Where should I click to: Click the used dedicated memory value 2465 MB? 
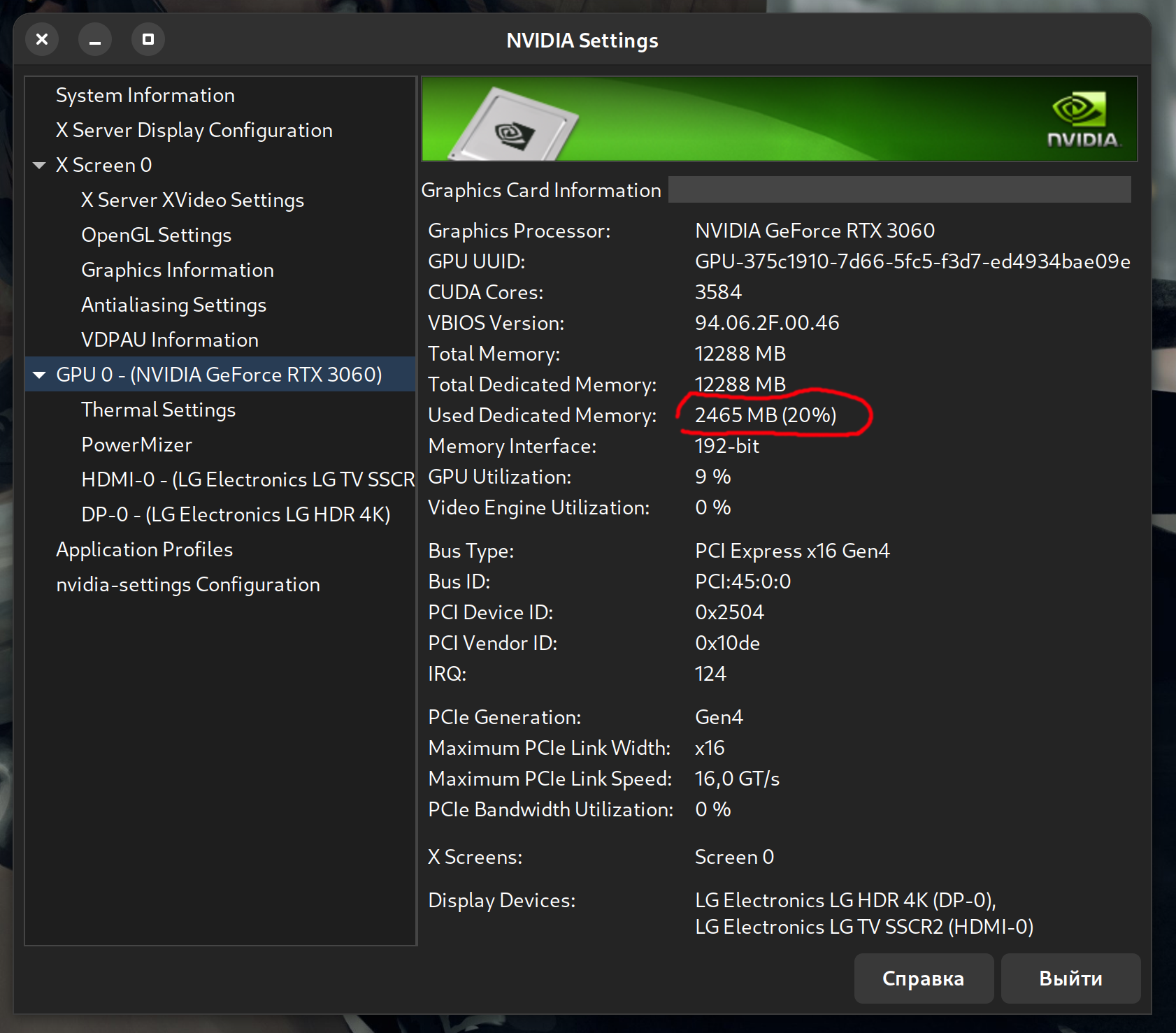(x=766, y=415)
